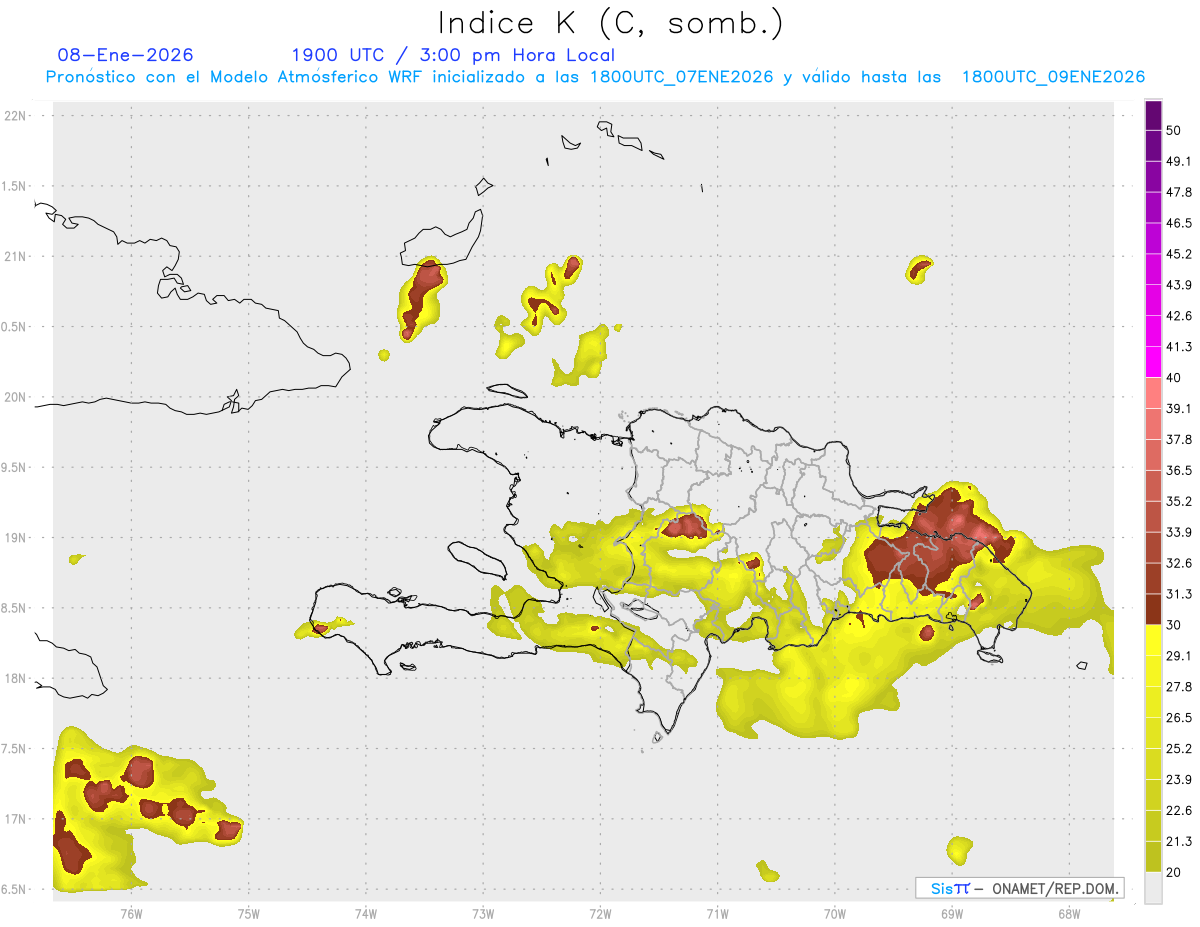
Task: Click the color bar label "22.6"
Action: [x=1179, y=810]
